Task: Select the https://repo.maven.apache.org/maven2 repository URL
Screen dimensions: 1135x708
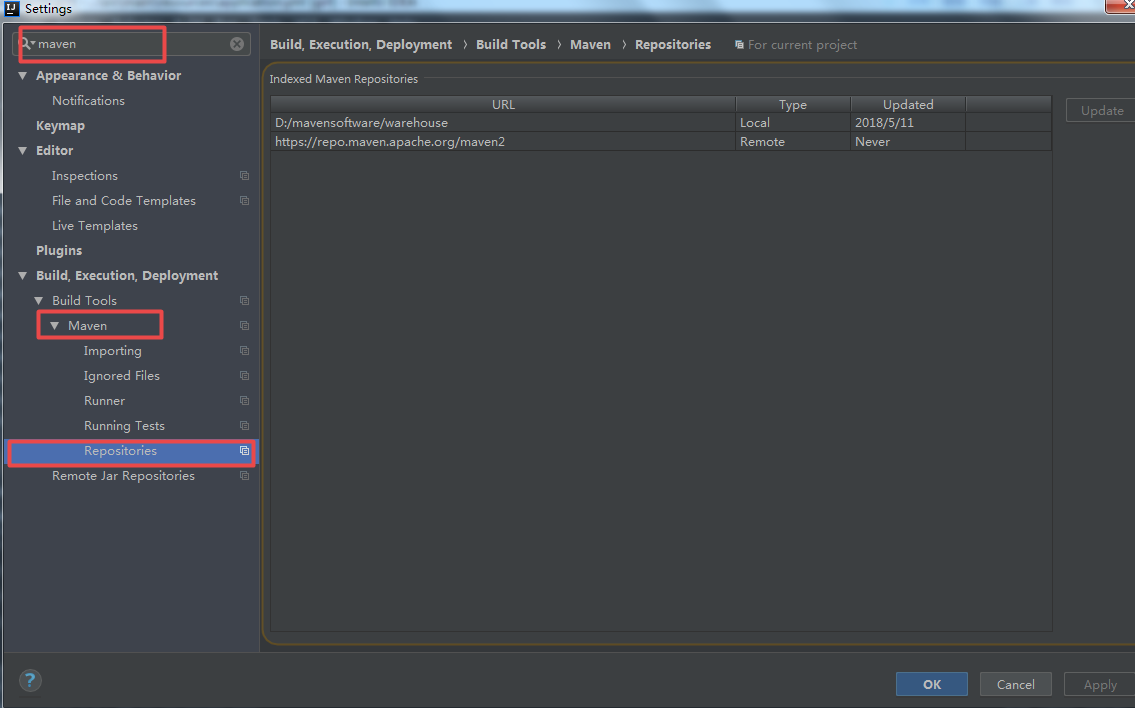Action: [390, 142]
